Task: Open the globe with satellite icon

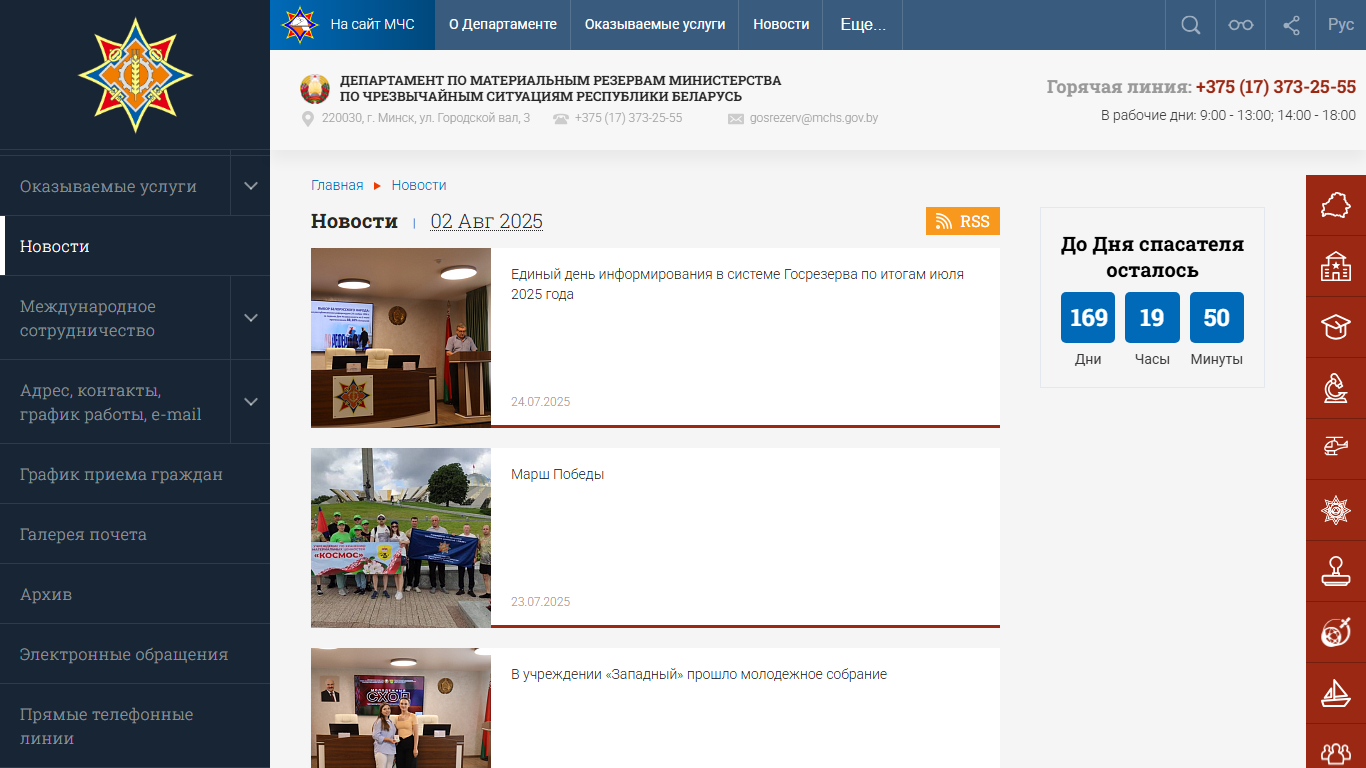Action: tap(1336, 632)
